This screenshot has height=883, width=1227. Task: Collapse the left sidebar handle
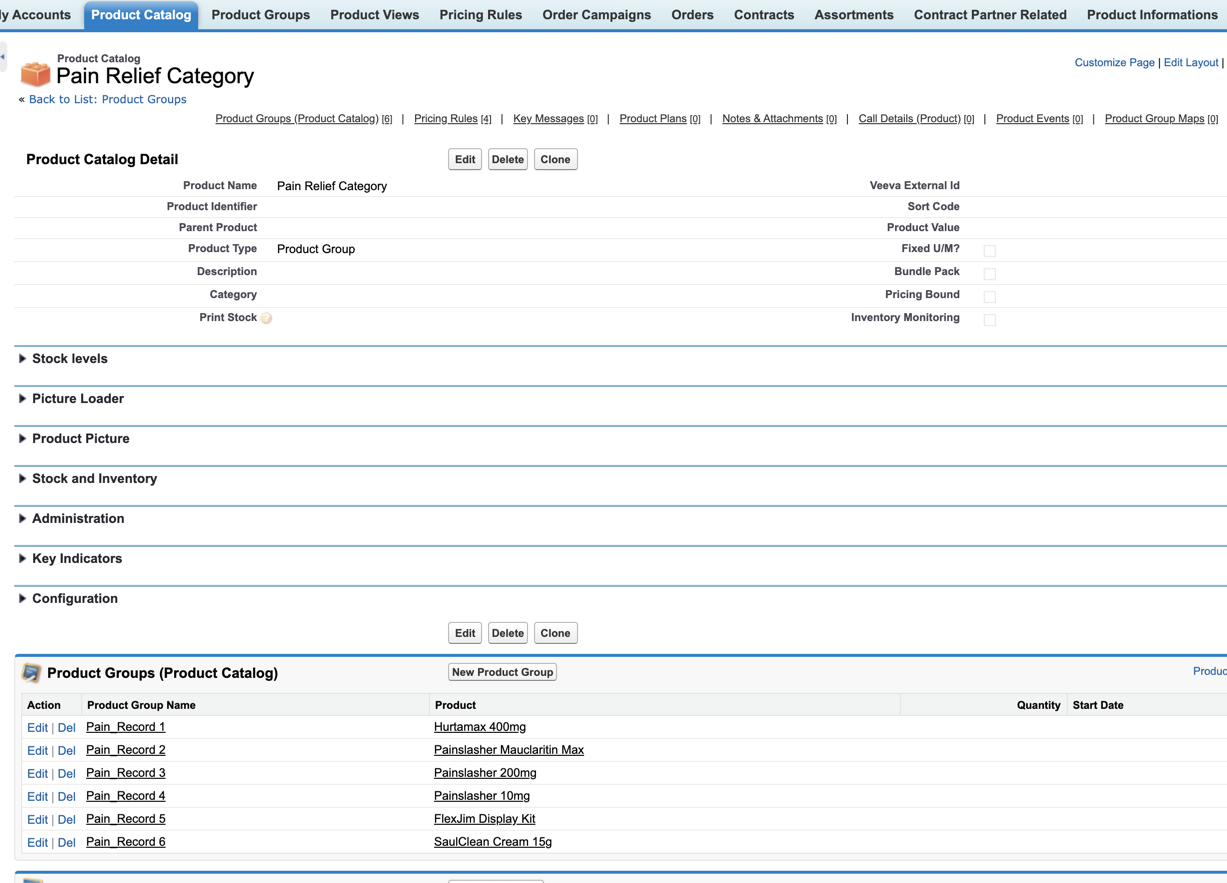pyautogui.click(x=3, y=57)
